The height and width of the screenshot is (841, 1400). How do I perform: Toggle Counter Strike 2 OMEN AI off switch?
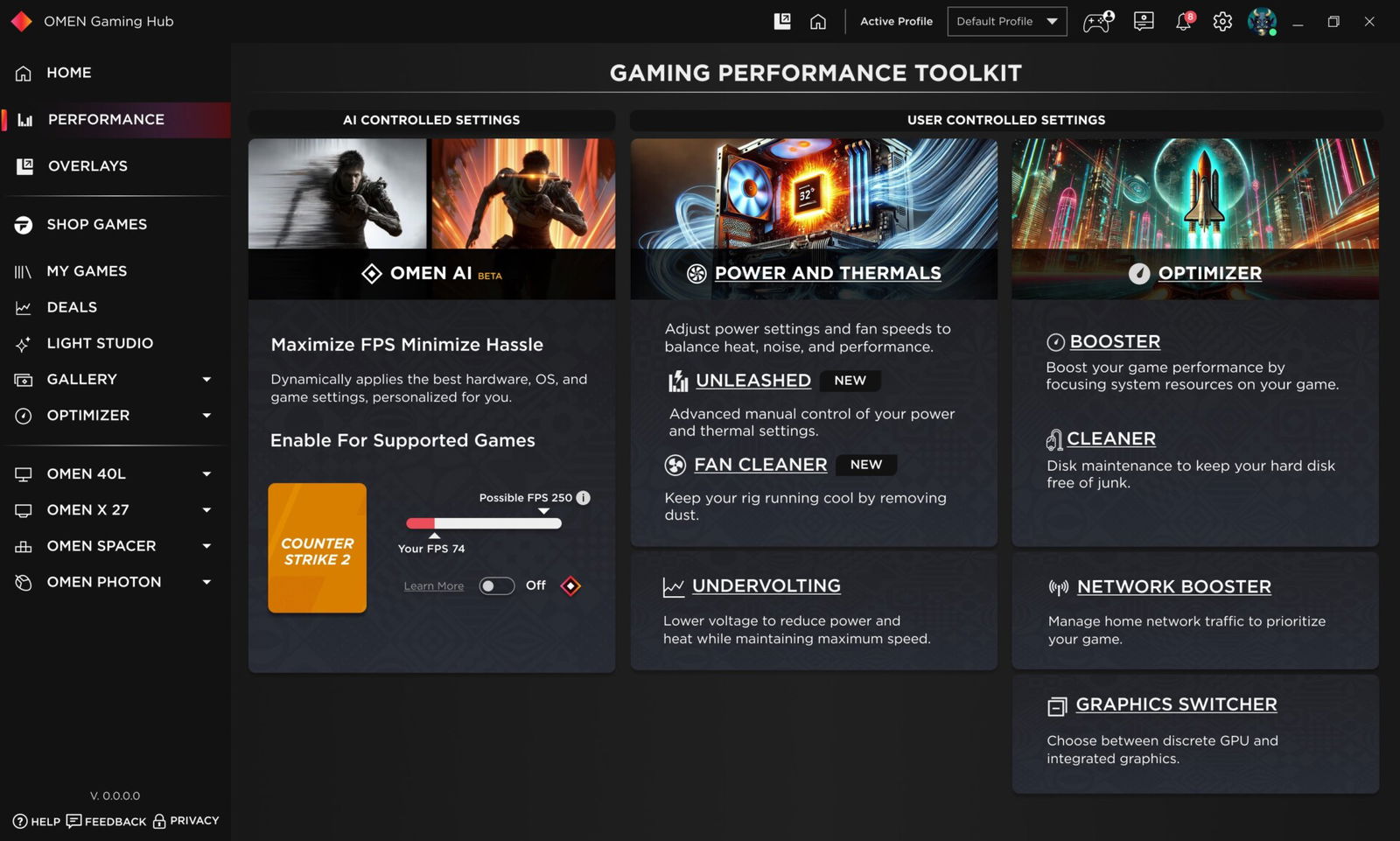click(x=496, y=585)
